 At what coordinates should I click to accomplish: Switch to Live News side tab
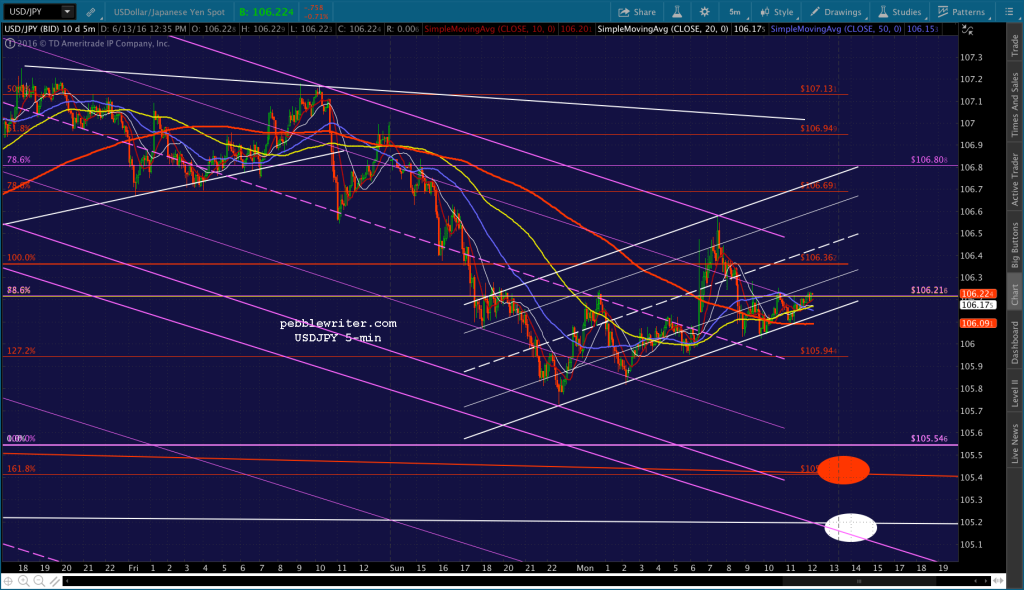coord(1015,444)
